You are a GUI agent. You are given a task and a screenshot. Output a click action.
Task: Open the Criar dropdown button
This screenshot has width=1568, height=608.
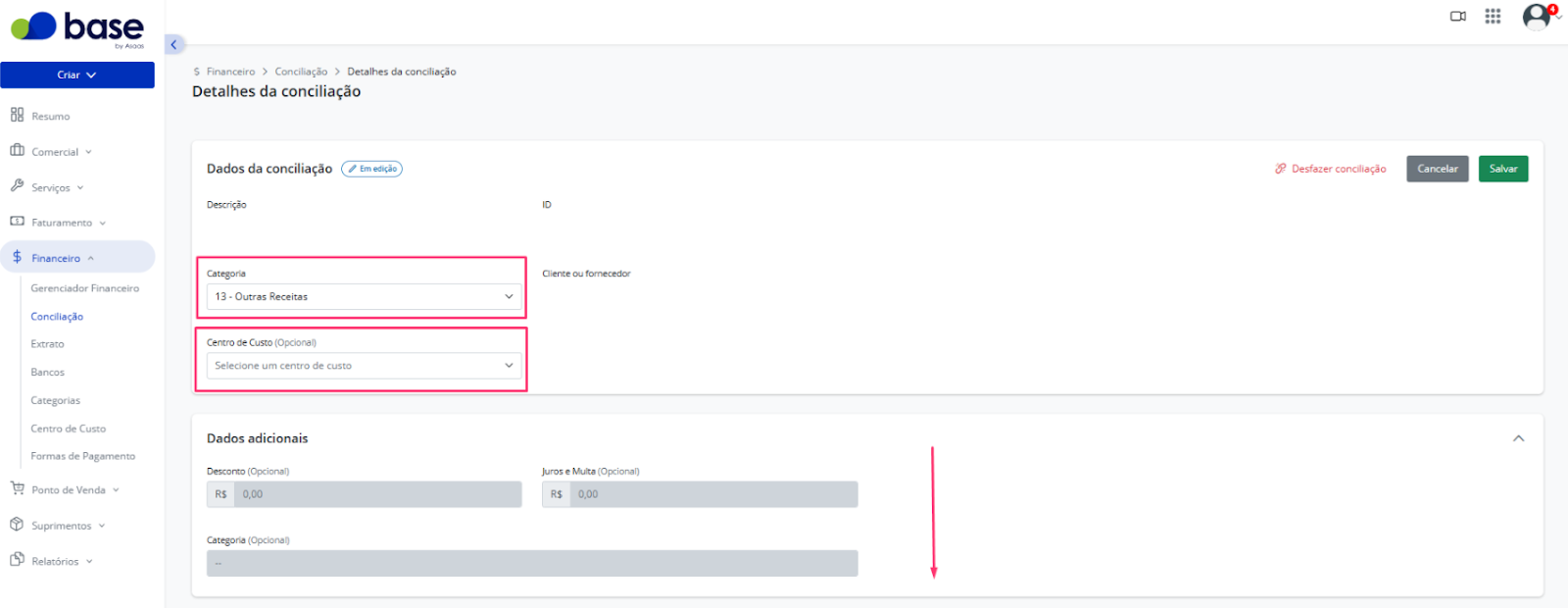click(77, 75)
